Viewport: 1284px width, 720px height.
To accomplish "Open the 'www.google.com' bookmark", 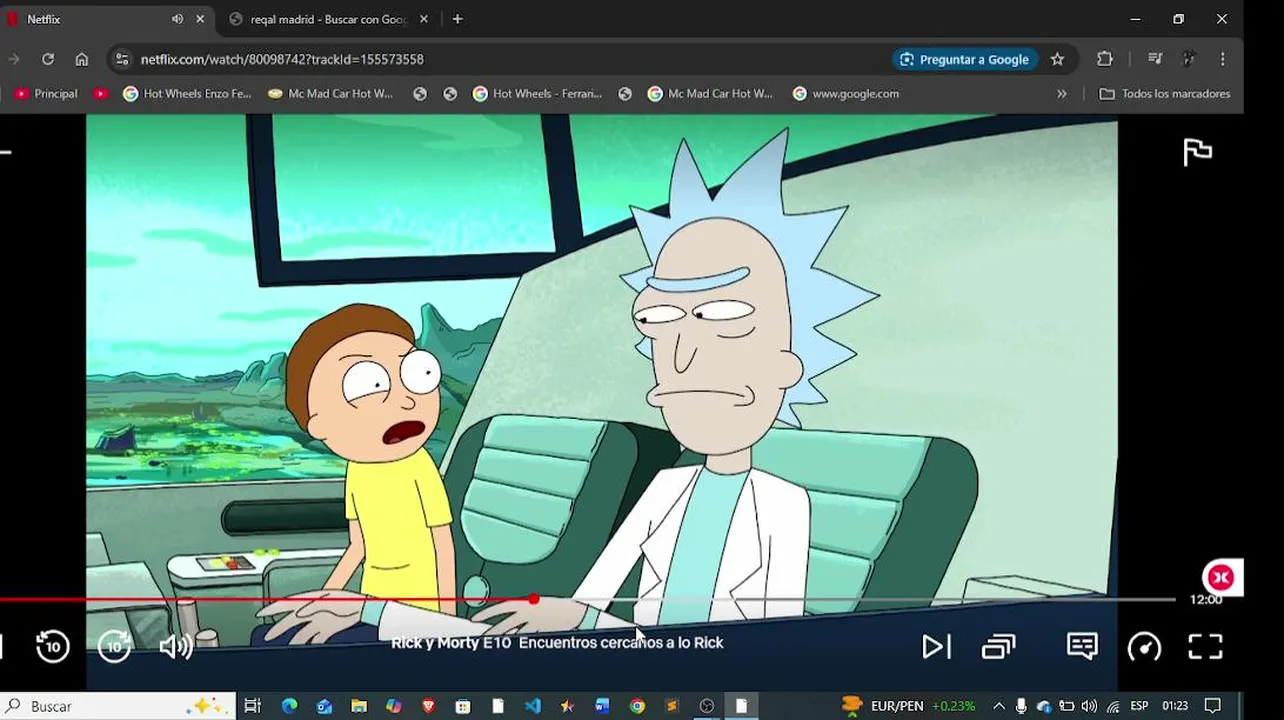I will (846, 93).
